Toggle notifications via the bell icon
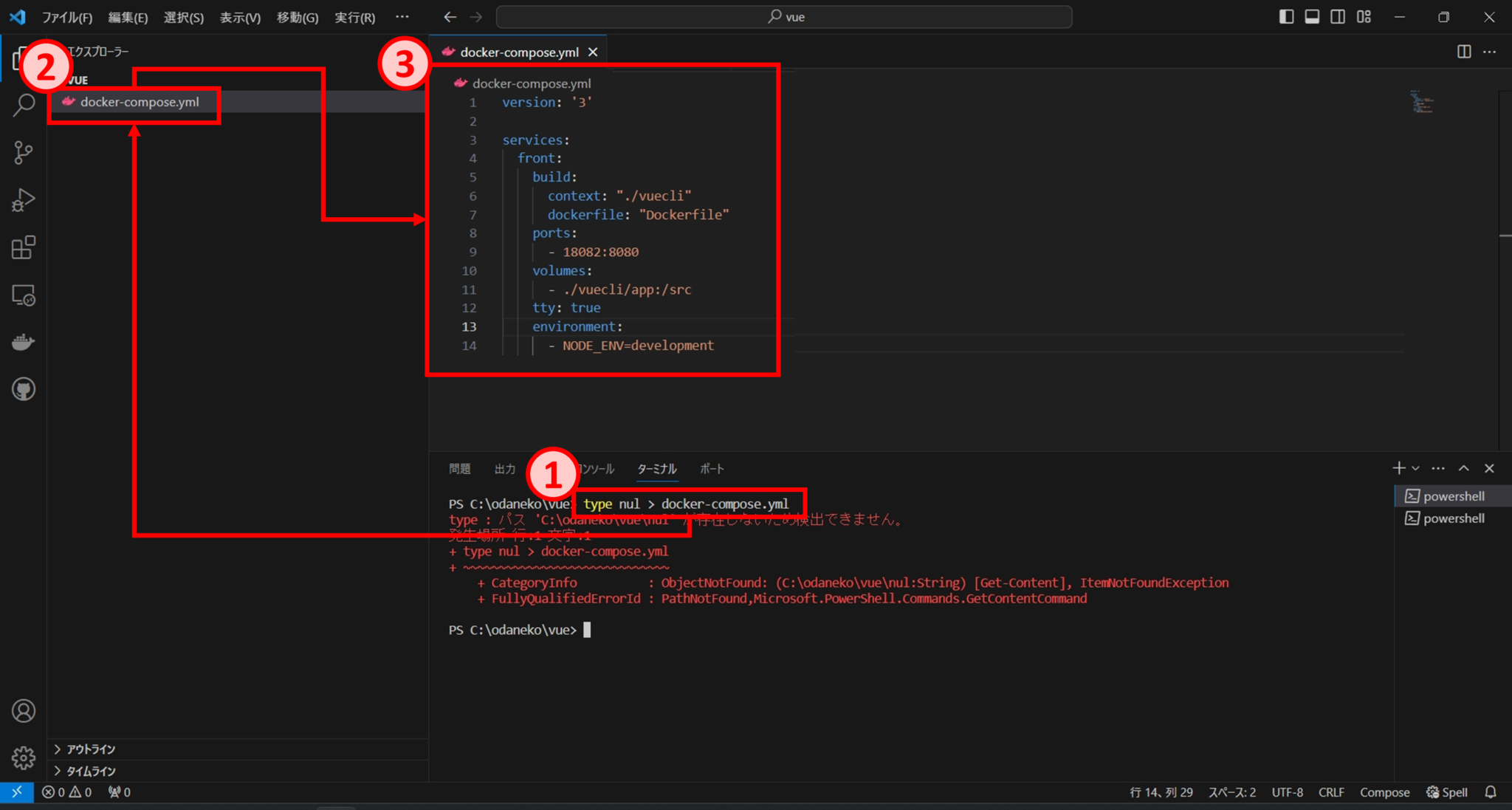Screen dimensions: 1512x810 click(x=1491, y=792)
